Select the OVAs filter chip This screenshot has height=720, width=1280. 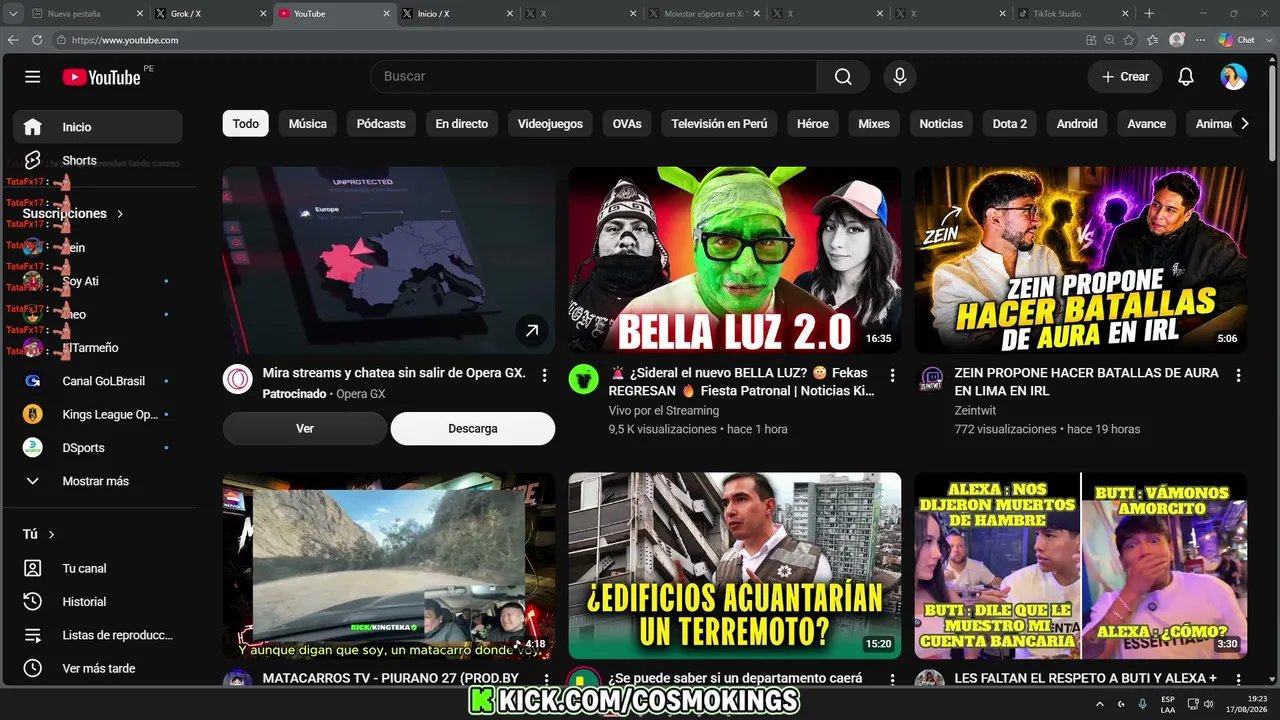tap(627, 124)
